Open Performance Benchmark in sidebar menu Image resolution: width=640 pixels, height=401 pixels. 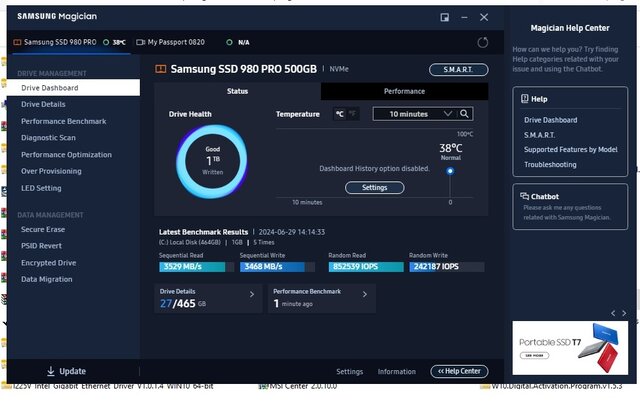64,121
